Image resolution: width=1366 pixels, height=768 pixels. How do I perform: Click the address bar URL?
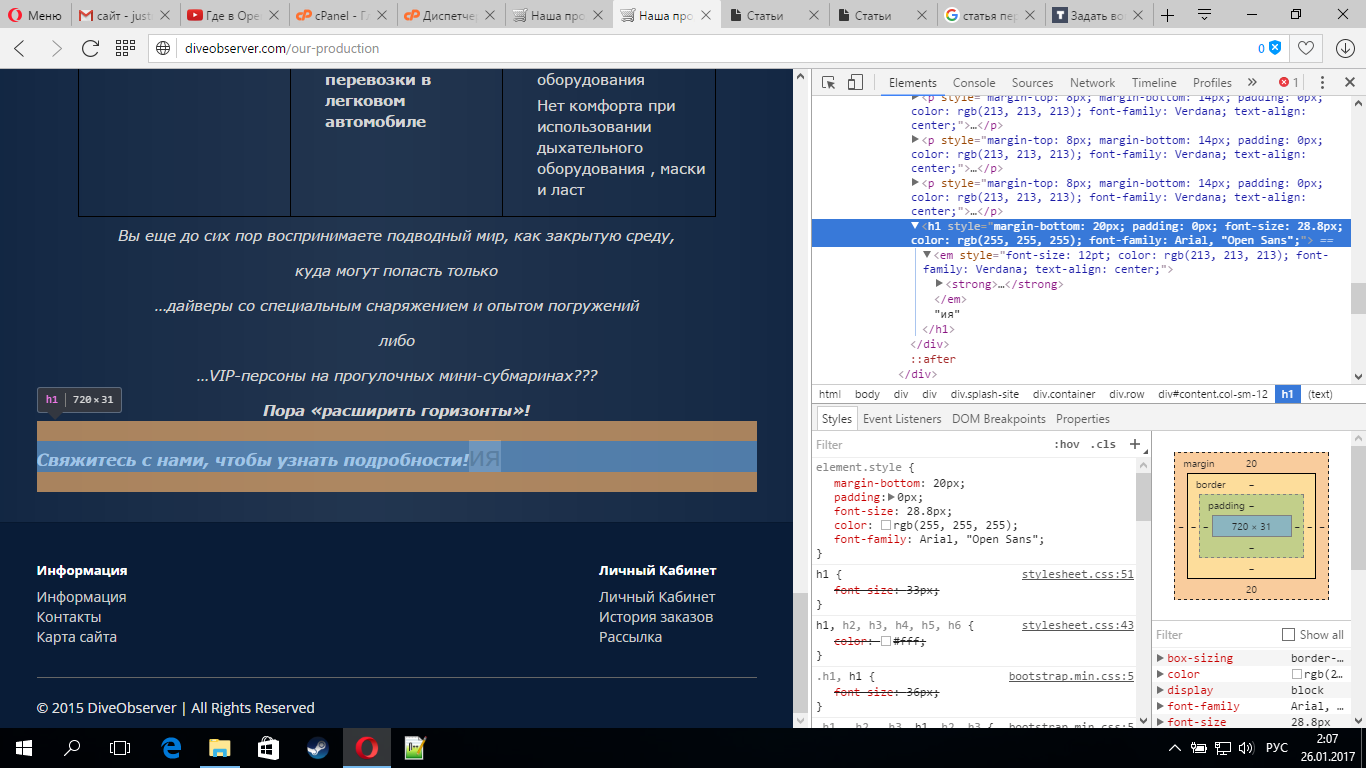coord(282,48)
